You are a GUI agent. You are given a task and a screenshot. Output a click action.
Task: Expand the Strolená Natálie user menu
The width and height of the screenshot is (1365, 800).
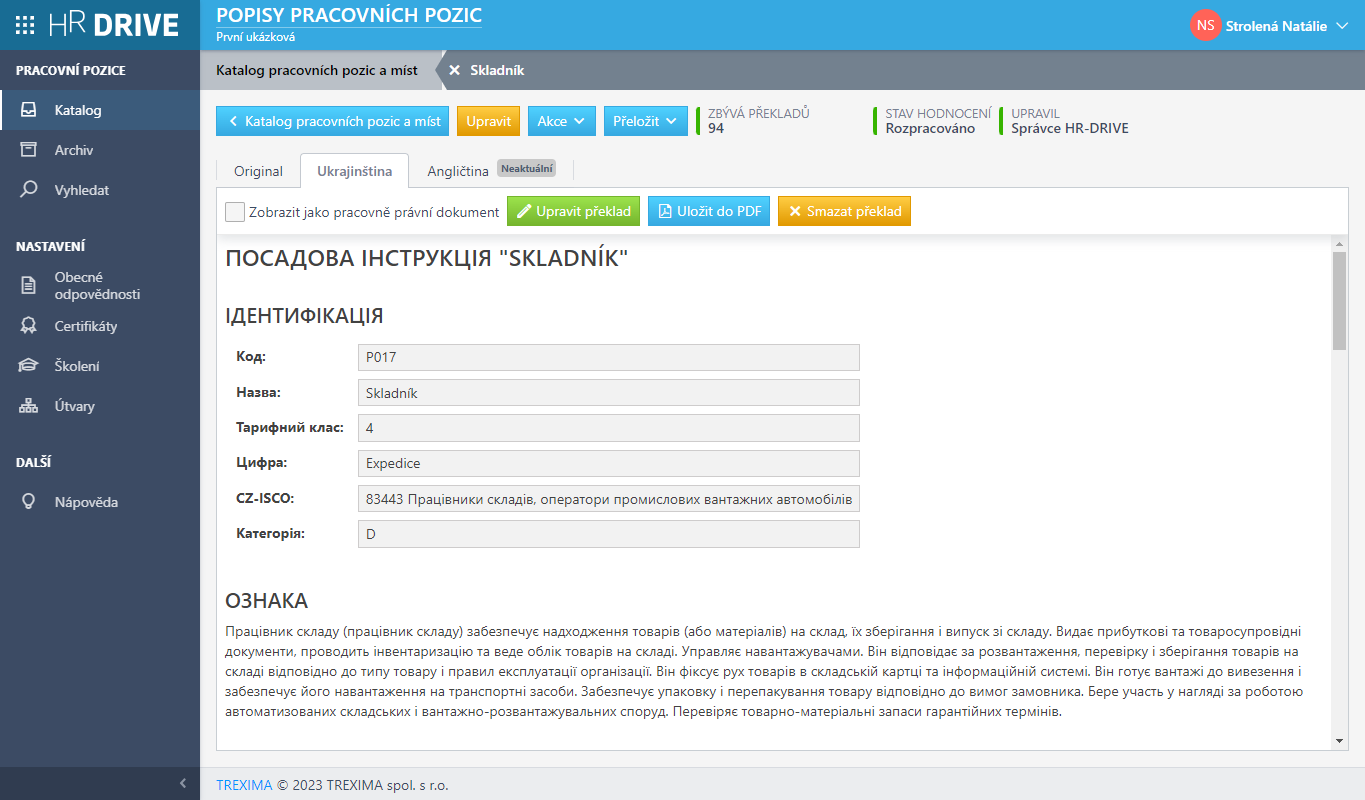(x=1342, y=26)
